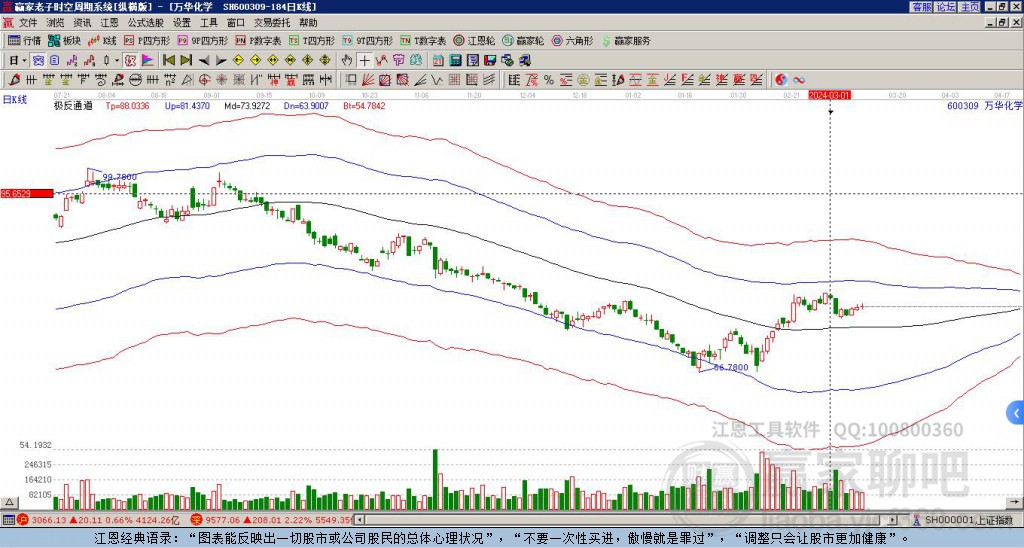Open the 赢家轮 wheel tool
Screen dimensions: 1024x548
pos(523,40)
